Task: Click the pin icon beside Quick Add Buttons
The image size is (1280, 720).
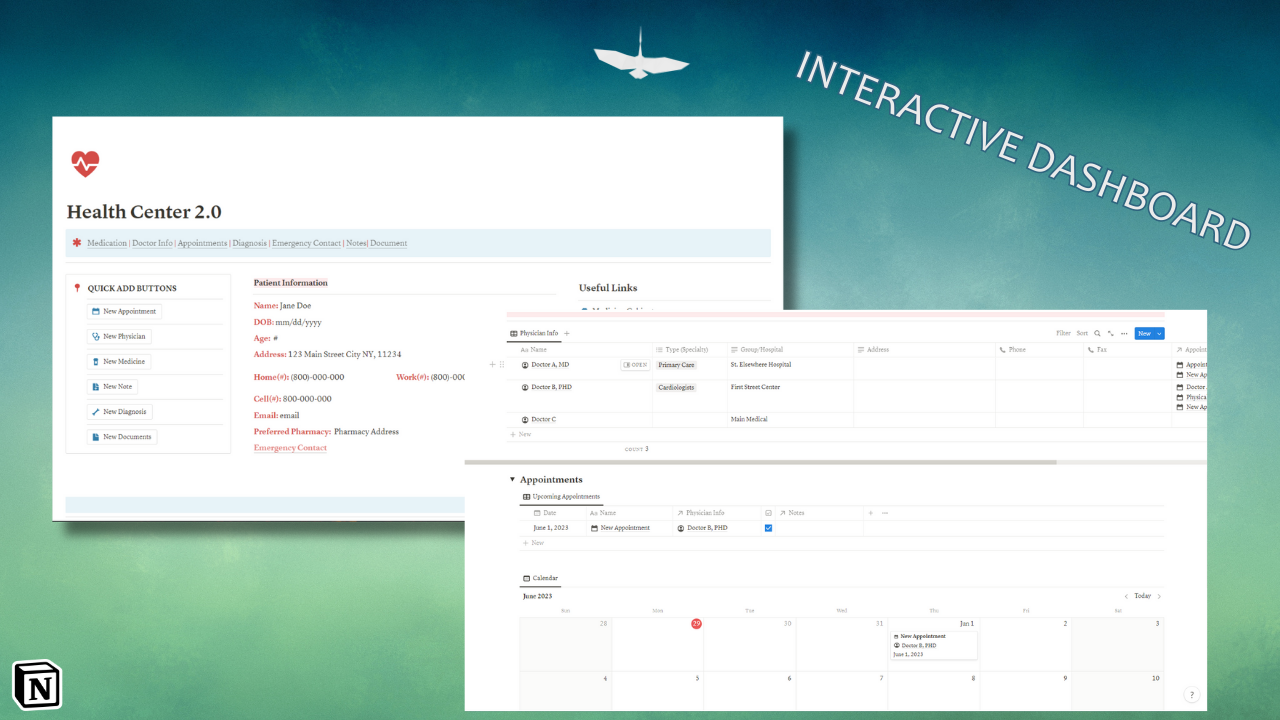Action: [x=77, y=288]
